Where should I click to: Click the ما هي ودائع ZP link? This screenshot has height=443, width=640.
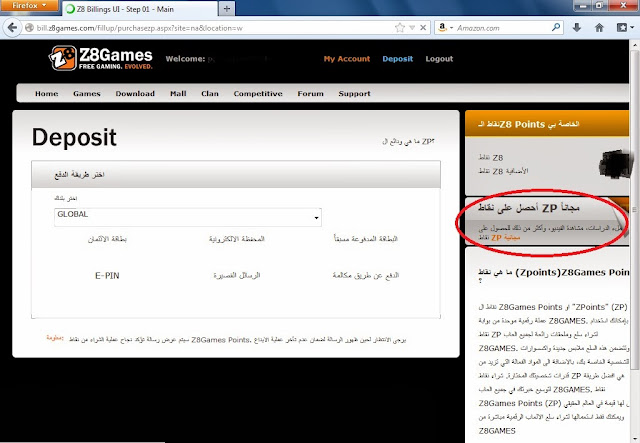(408, 141)
